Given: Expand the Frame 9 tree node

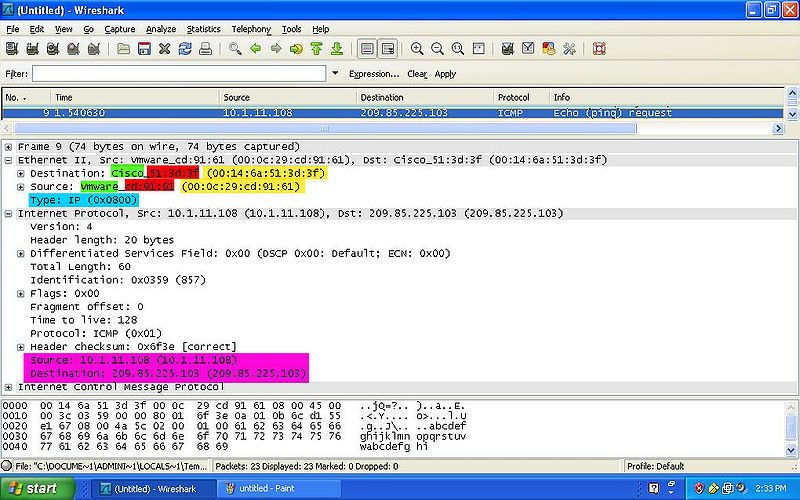Looking at the screenshot, I should (x=9, y=147).
